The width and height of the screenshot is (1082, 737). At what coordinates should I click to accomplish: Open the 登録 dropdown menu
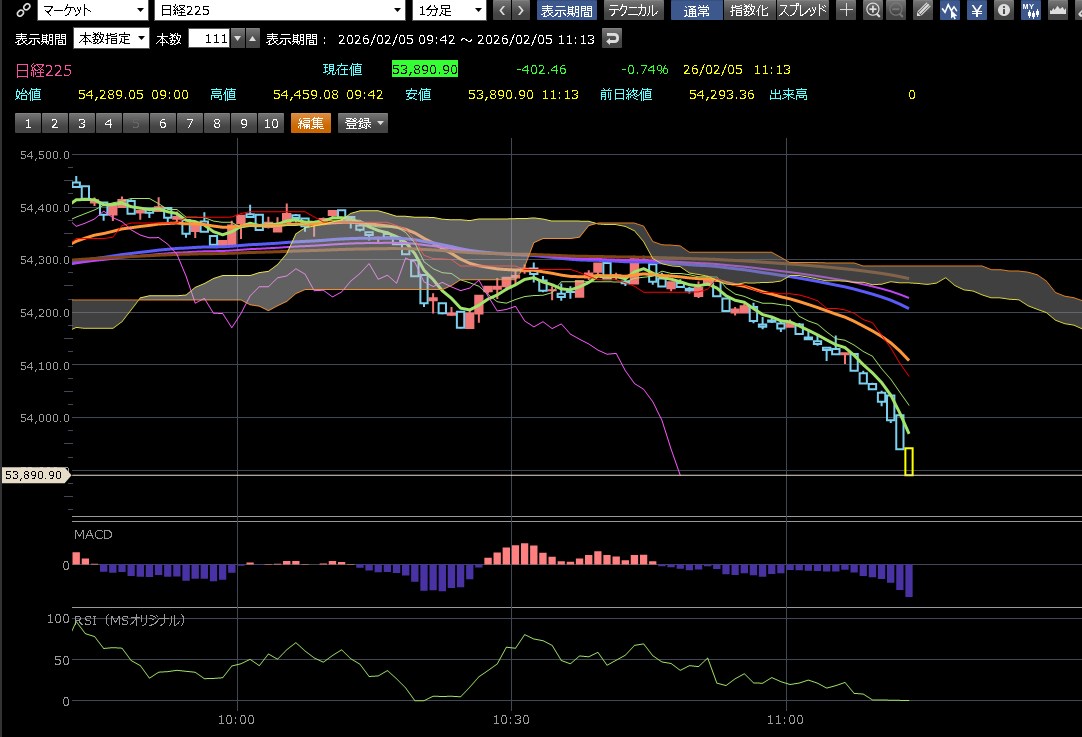click(x=364, y=123)
